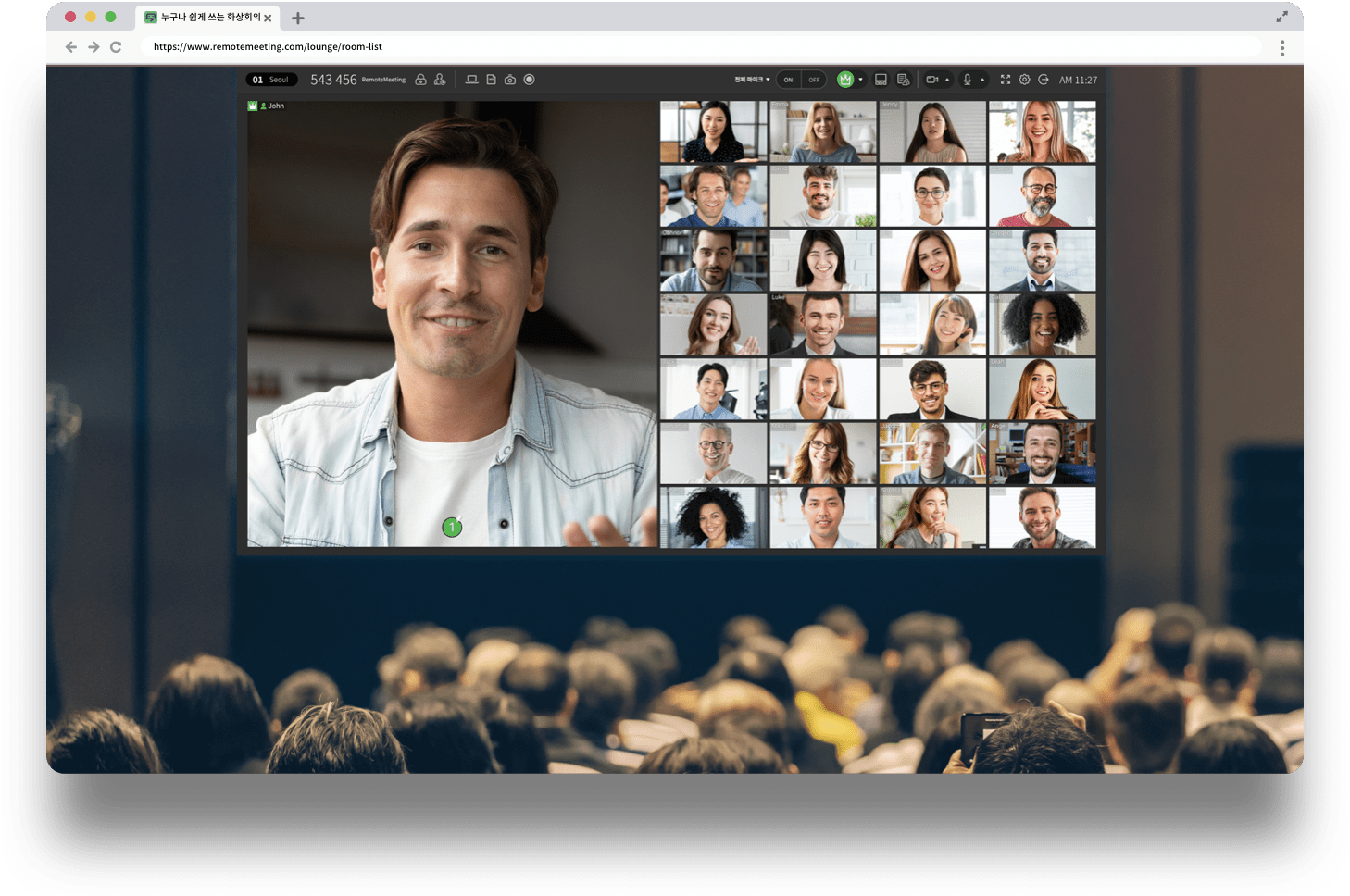Click the browser URL address field
The width and height of the screenshot is (1350, 896).
tap(648, 46)
